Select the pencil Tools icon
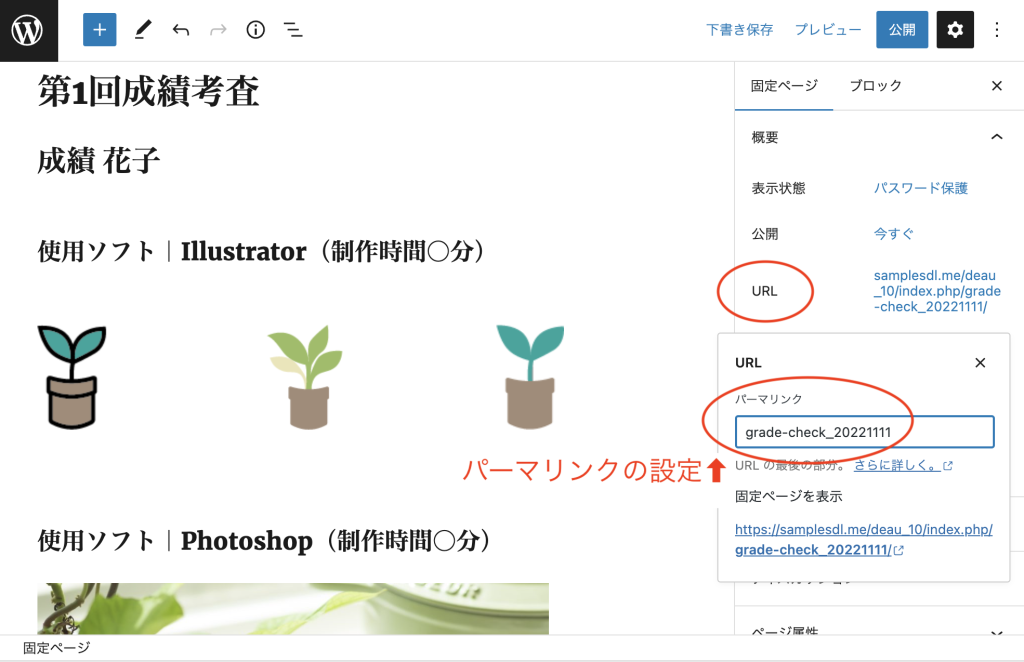1024x662 pixels. 142,30
